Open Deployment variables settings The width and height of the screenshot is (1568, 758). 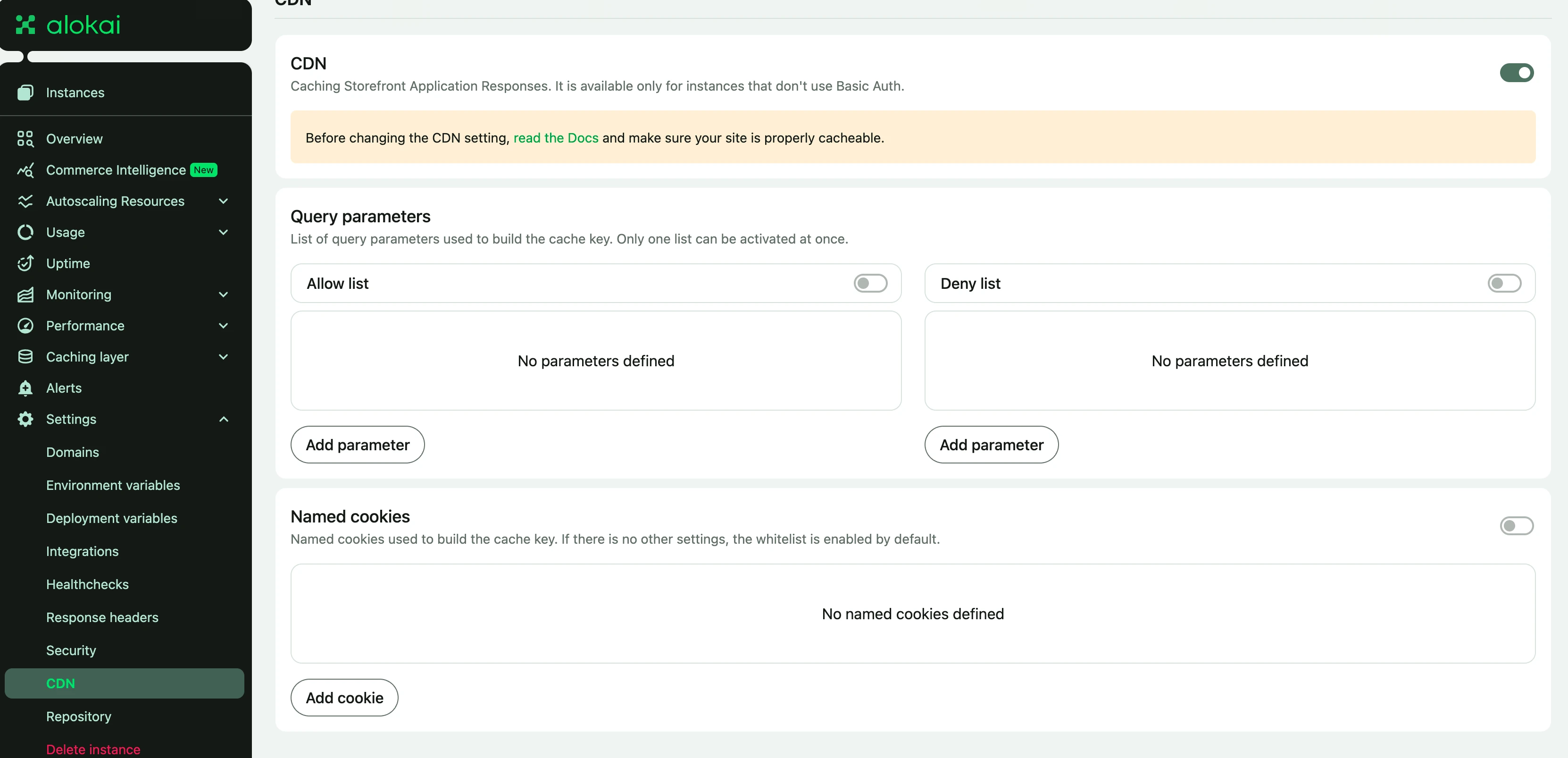111,518
